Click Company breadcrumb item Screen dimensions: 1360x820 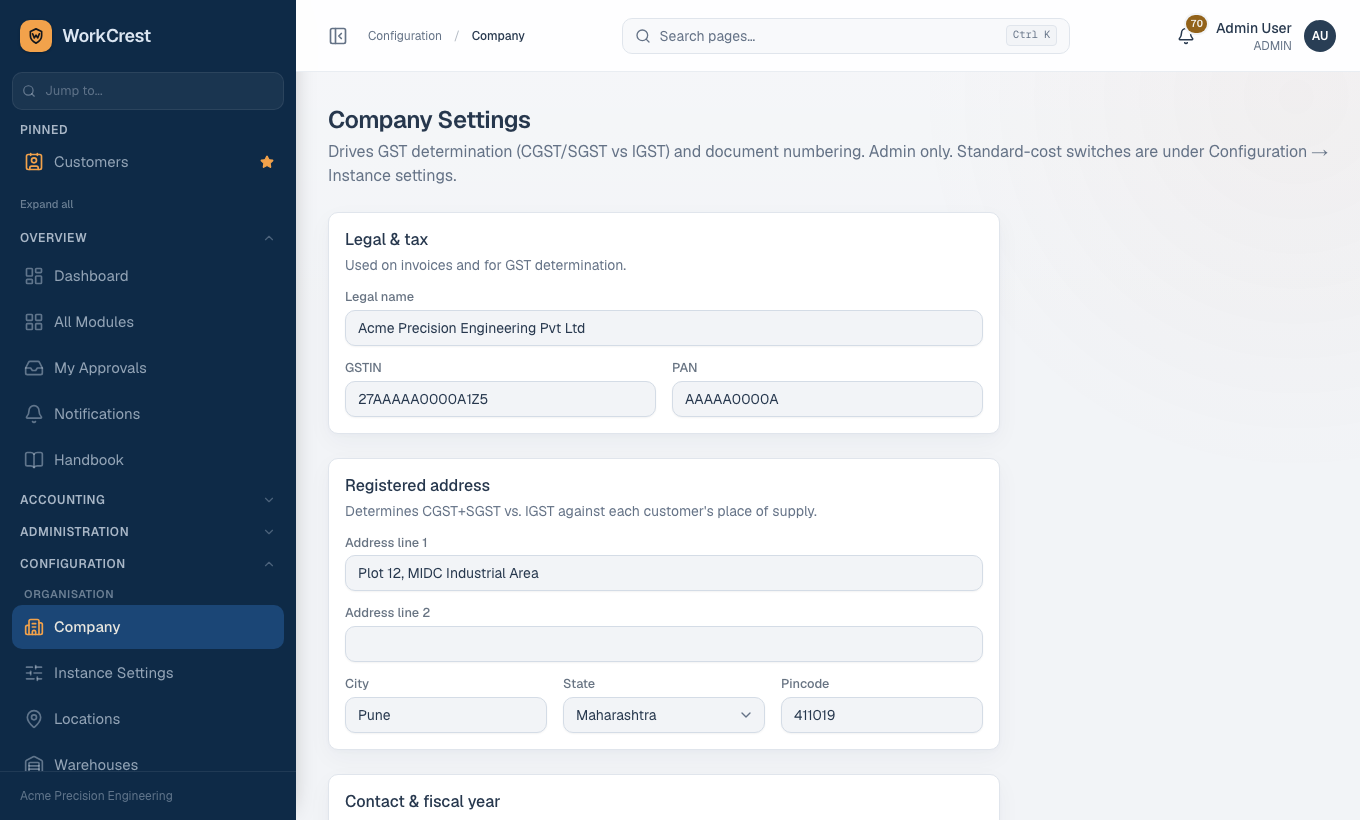(x=498, y=36)
